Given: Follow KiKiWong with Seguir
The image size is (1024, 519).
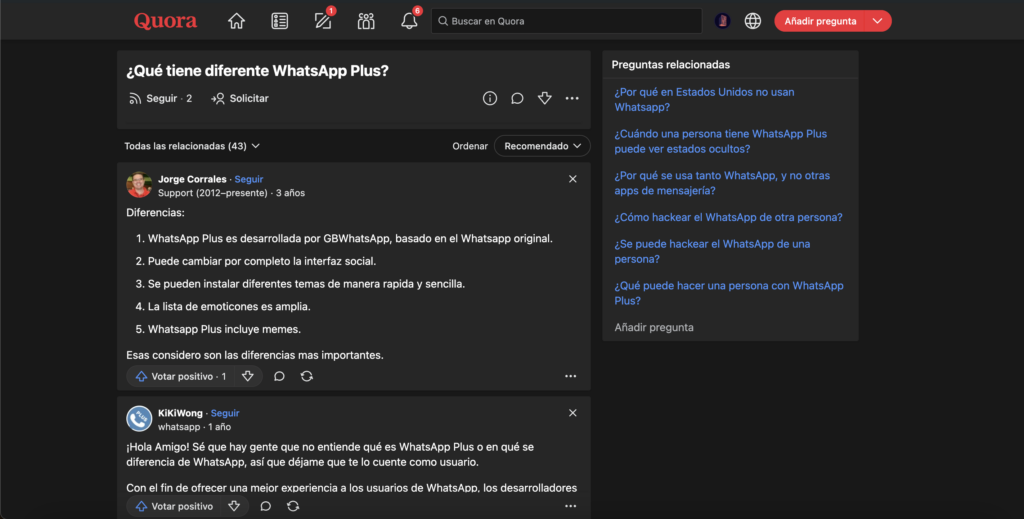Looking at the screenshot, I should [225, 413].
